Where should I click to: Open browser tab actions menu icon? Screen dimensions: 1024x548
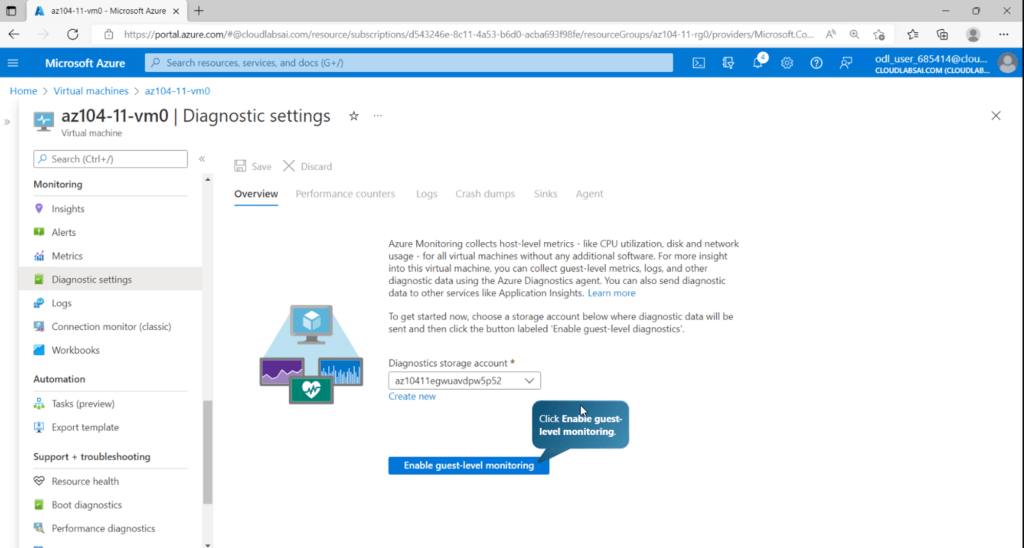pos(11,11)
